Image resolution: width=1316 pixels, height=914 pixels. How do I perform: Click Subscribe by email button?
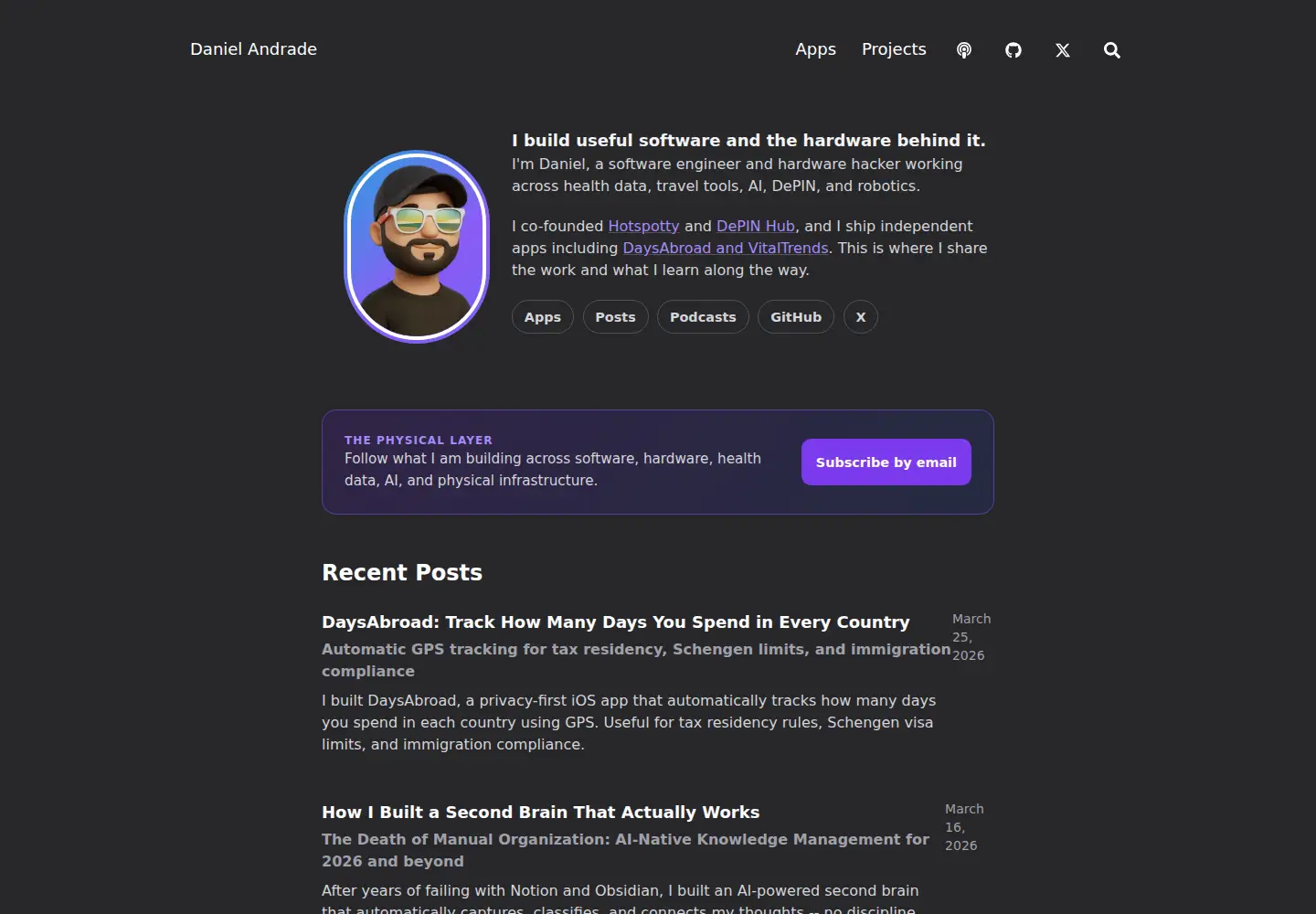pyautogui.click(x=886, y=462)
